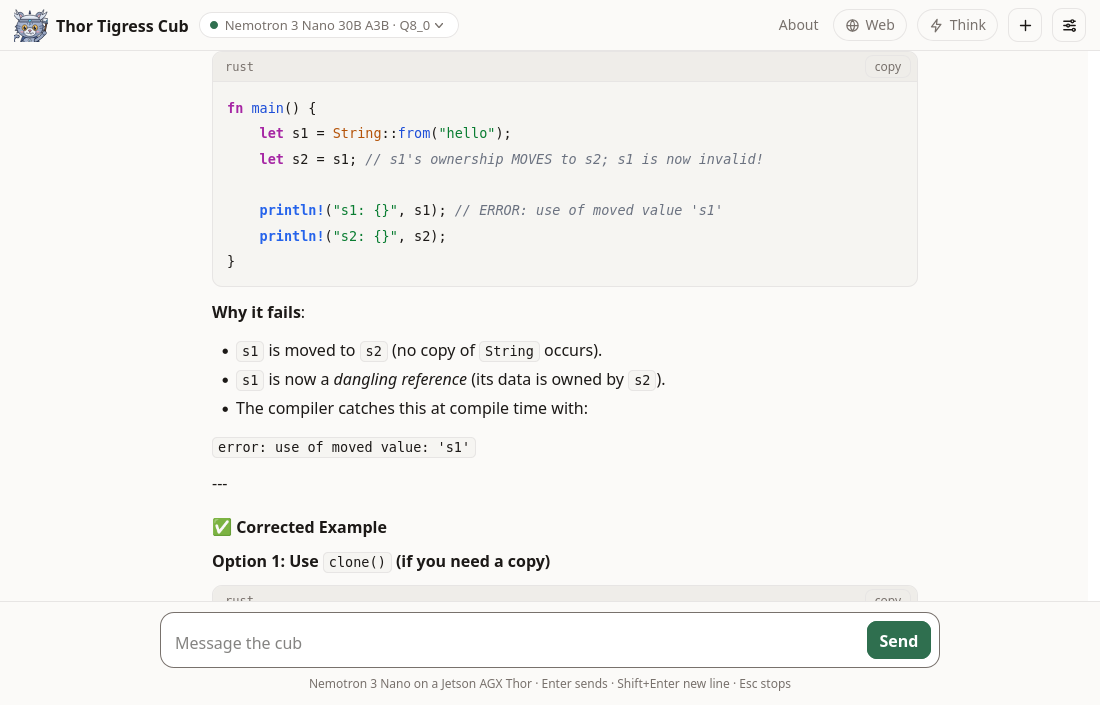Image resolution: width=1100 pixels, height=705 pixels.
Task: Start a new chat with plus icon
Action: [x=1025, y=25]
